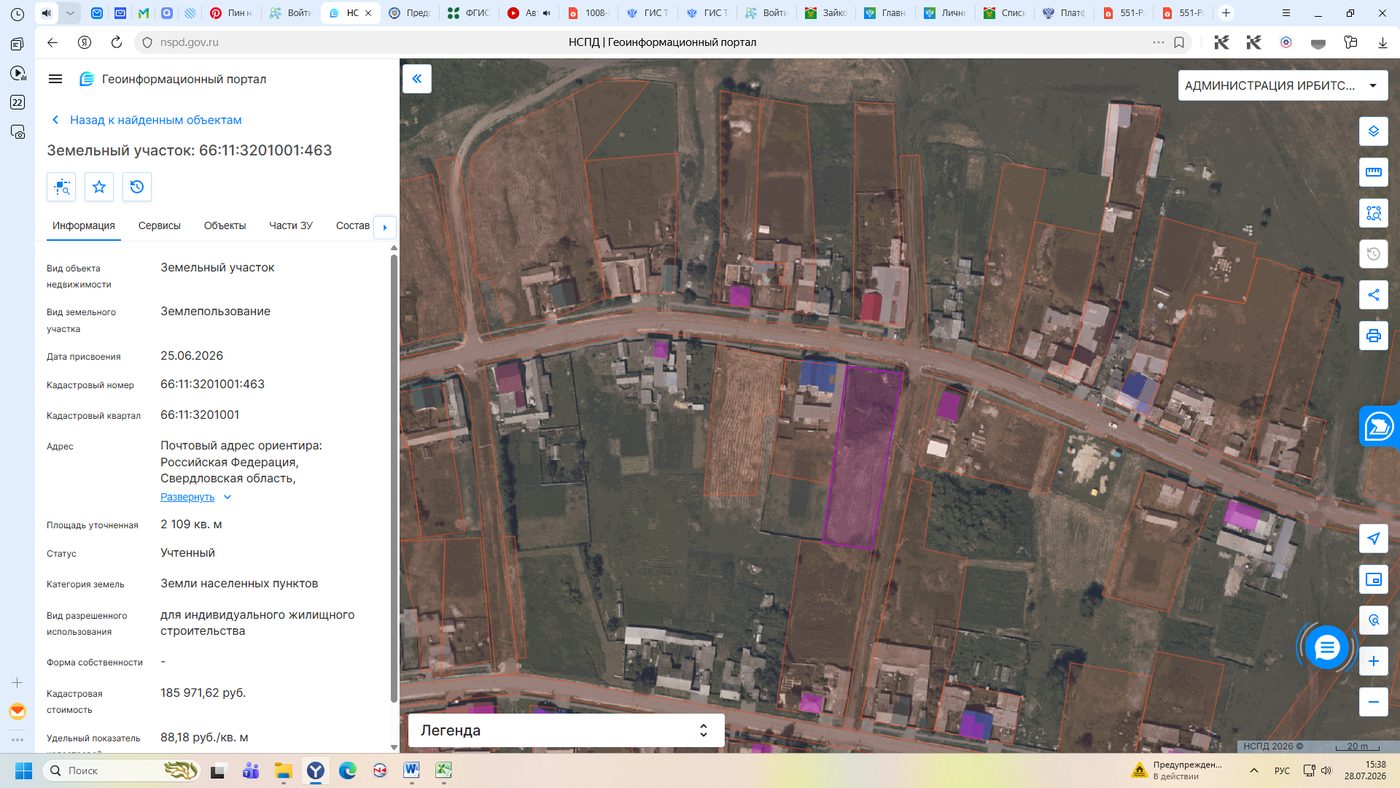
Task: Add land parcel to favorites star
Action: point(99,187)
